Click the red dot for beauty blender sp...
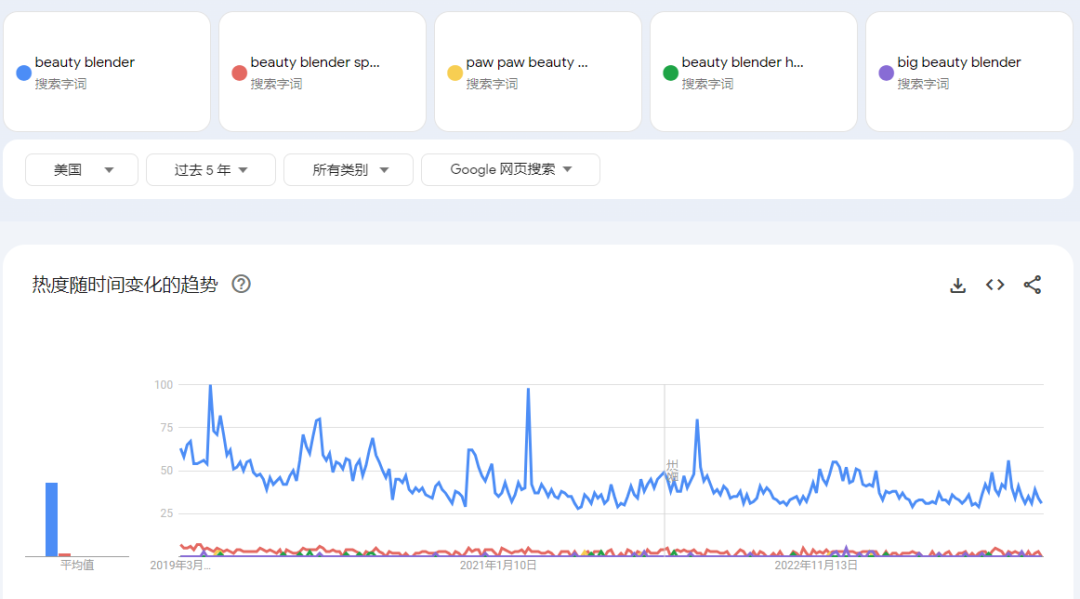This screenshot has width=1080, height=599. [x=239, y=73]
